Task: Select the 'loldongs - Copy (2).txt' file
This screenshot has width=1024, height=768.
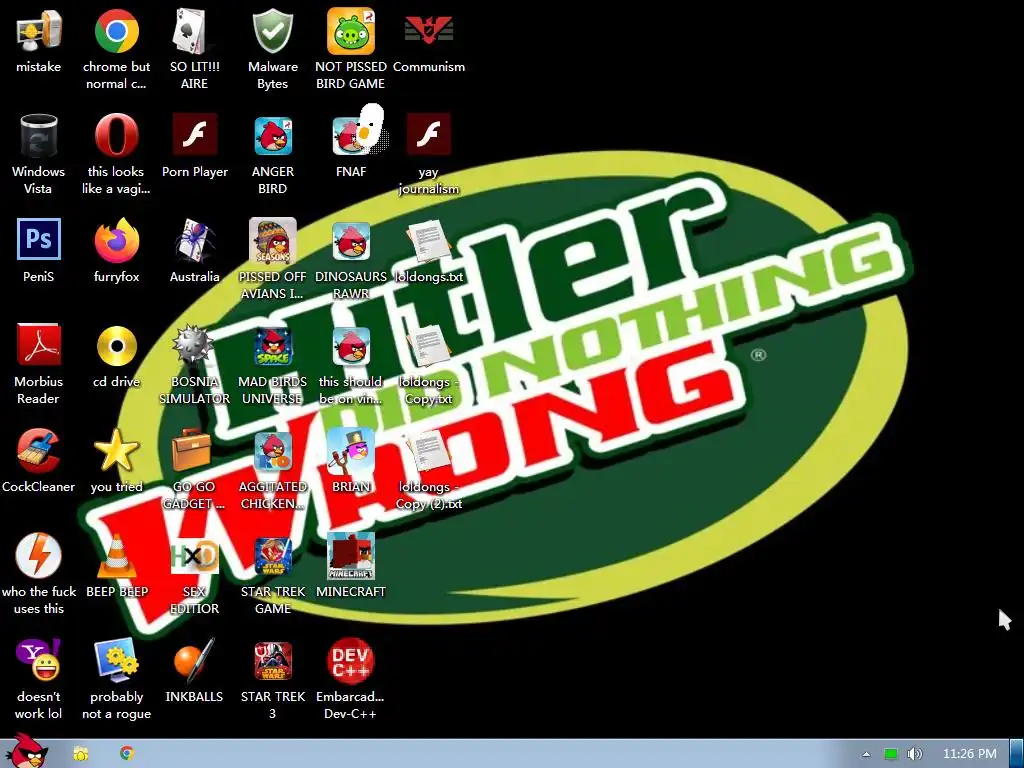Action: [429, 451]
